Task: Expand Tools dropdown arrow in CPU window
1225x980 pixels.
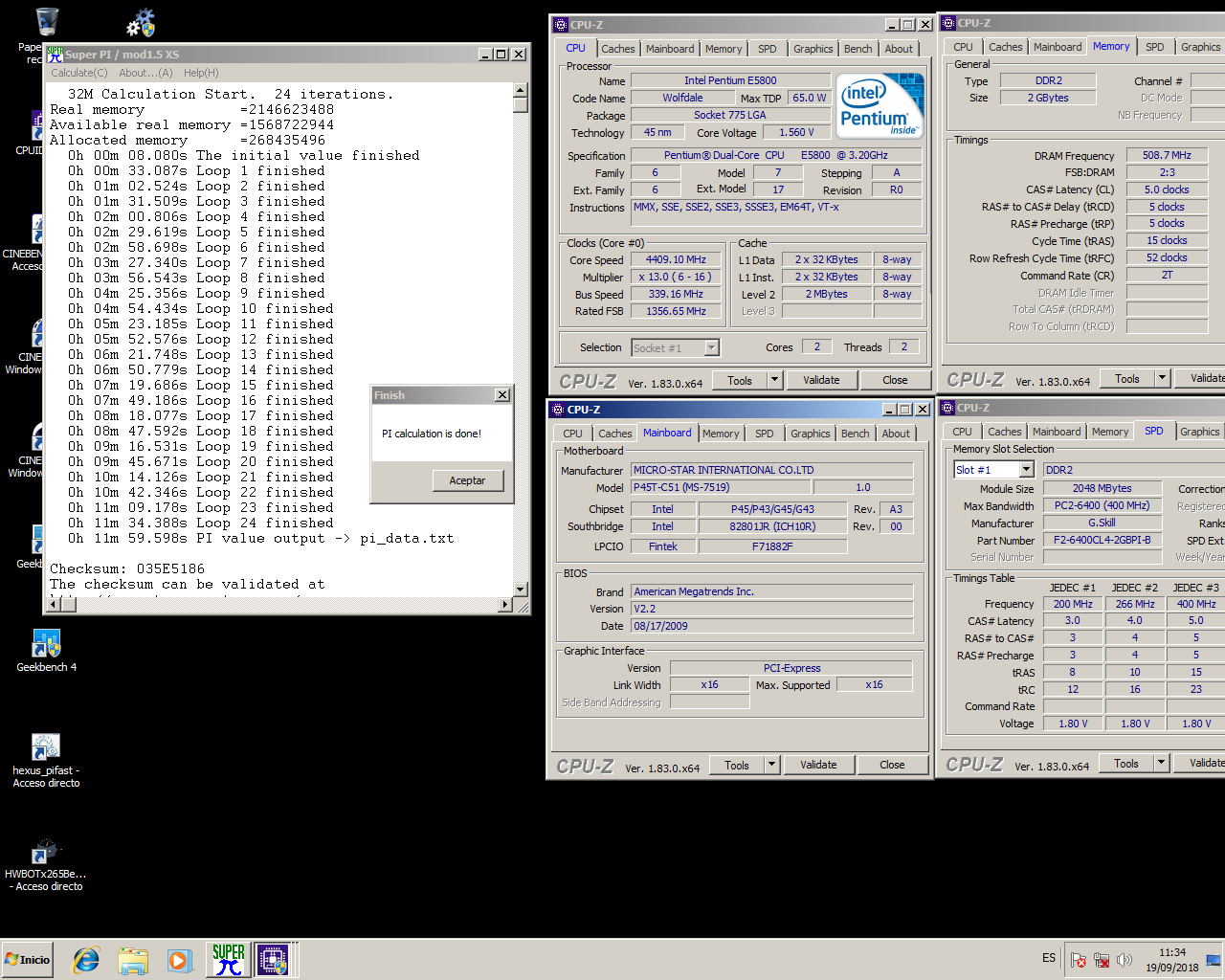Action: point(774,380)
